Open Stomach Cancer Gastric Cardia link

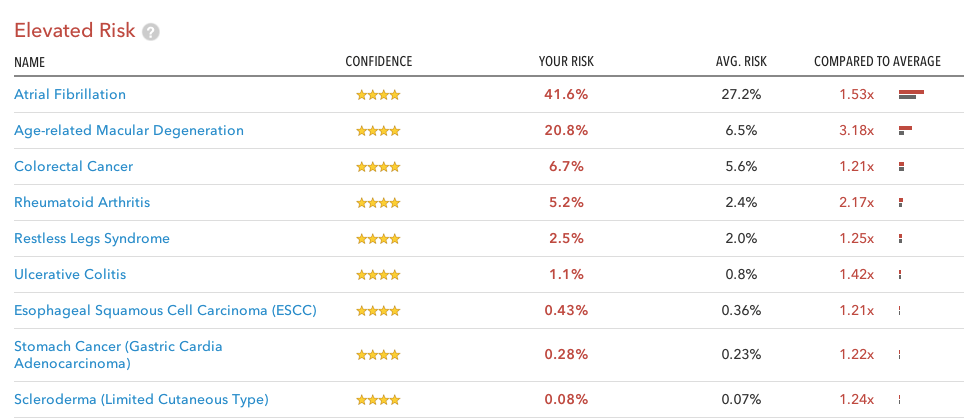(x=118, y=346)
